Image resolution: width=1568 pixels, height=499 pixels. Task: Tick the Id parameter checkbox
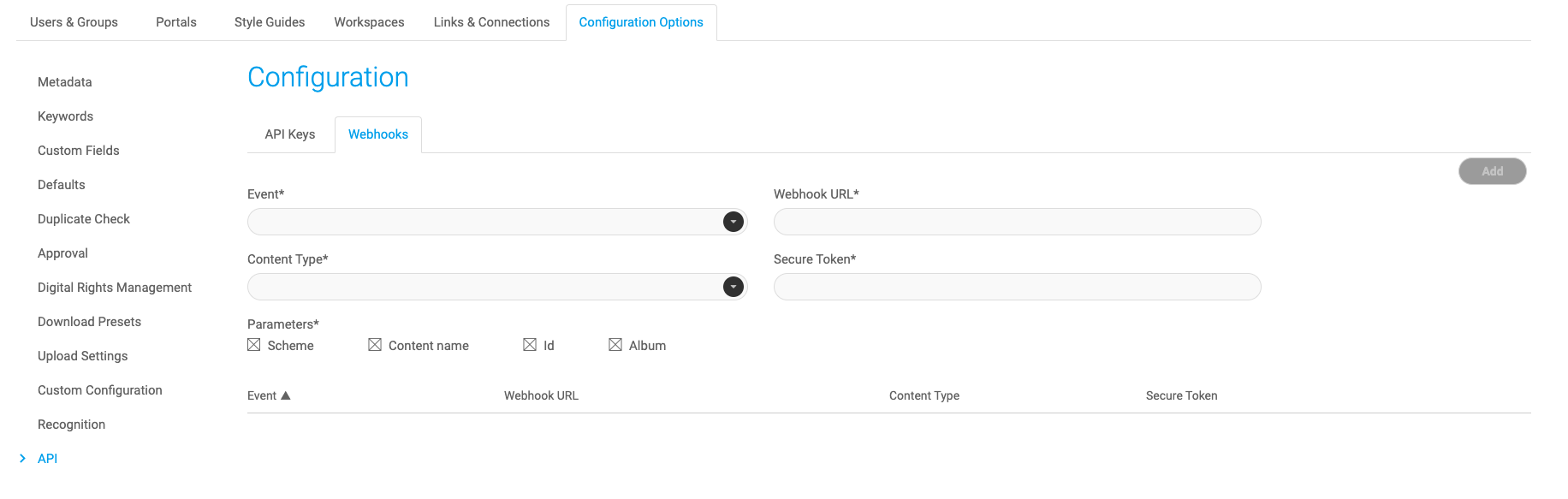[530, 345]
